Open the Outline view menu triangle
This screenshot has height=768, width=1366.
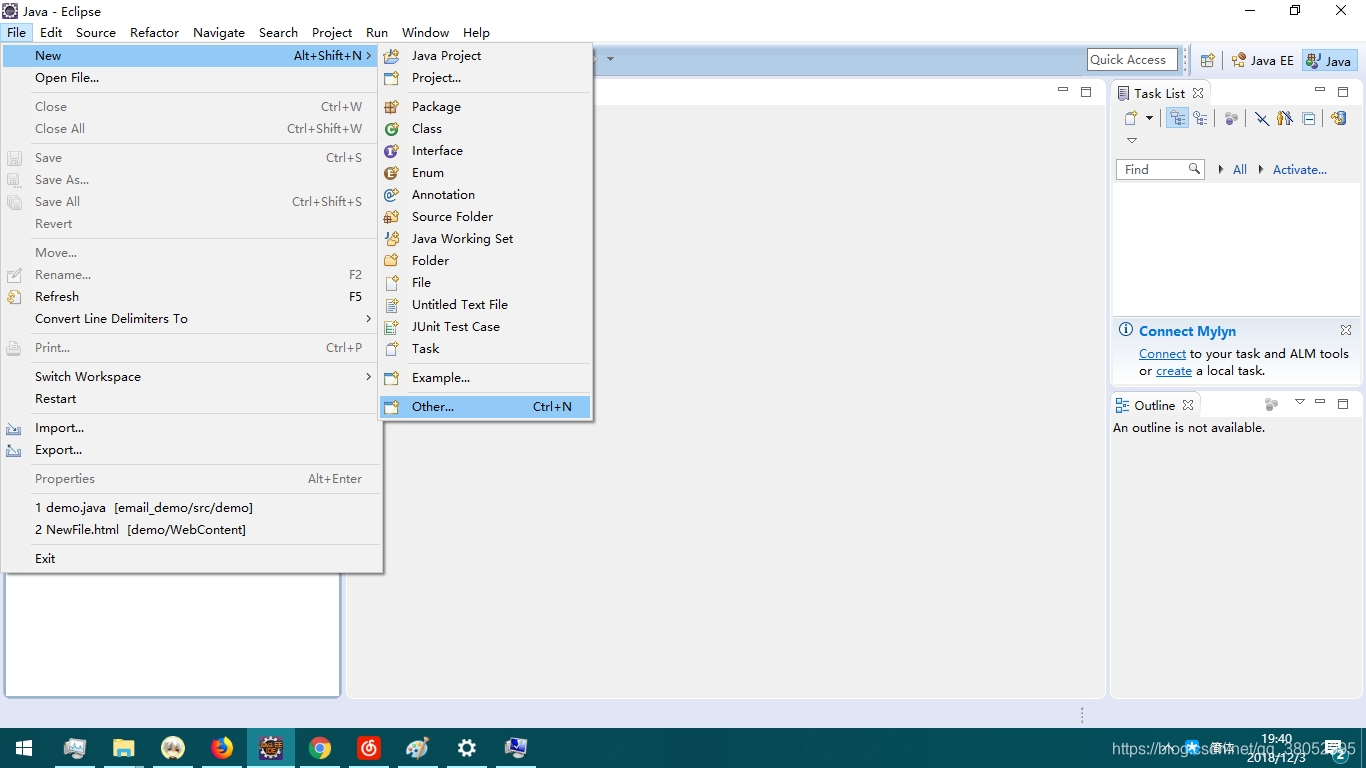pos(1300,402)
